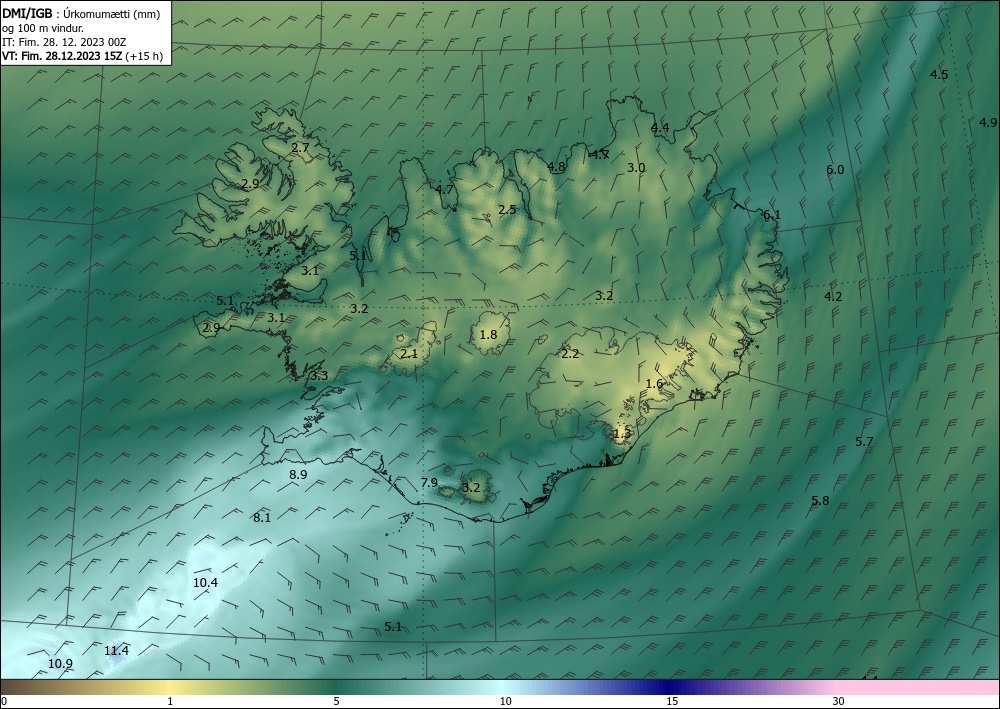The image size is (1000, 709).
Task: Click the 30 tick on the color scale
Action: (x=838, y=701)
